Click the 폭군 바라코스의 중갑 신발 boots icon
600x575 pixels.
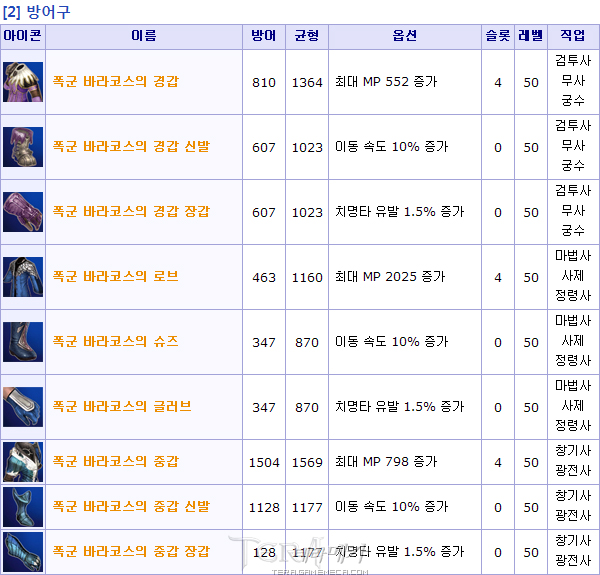pyautogui.click(x=23, y=507)
